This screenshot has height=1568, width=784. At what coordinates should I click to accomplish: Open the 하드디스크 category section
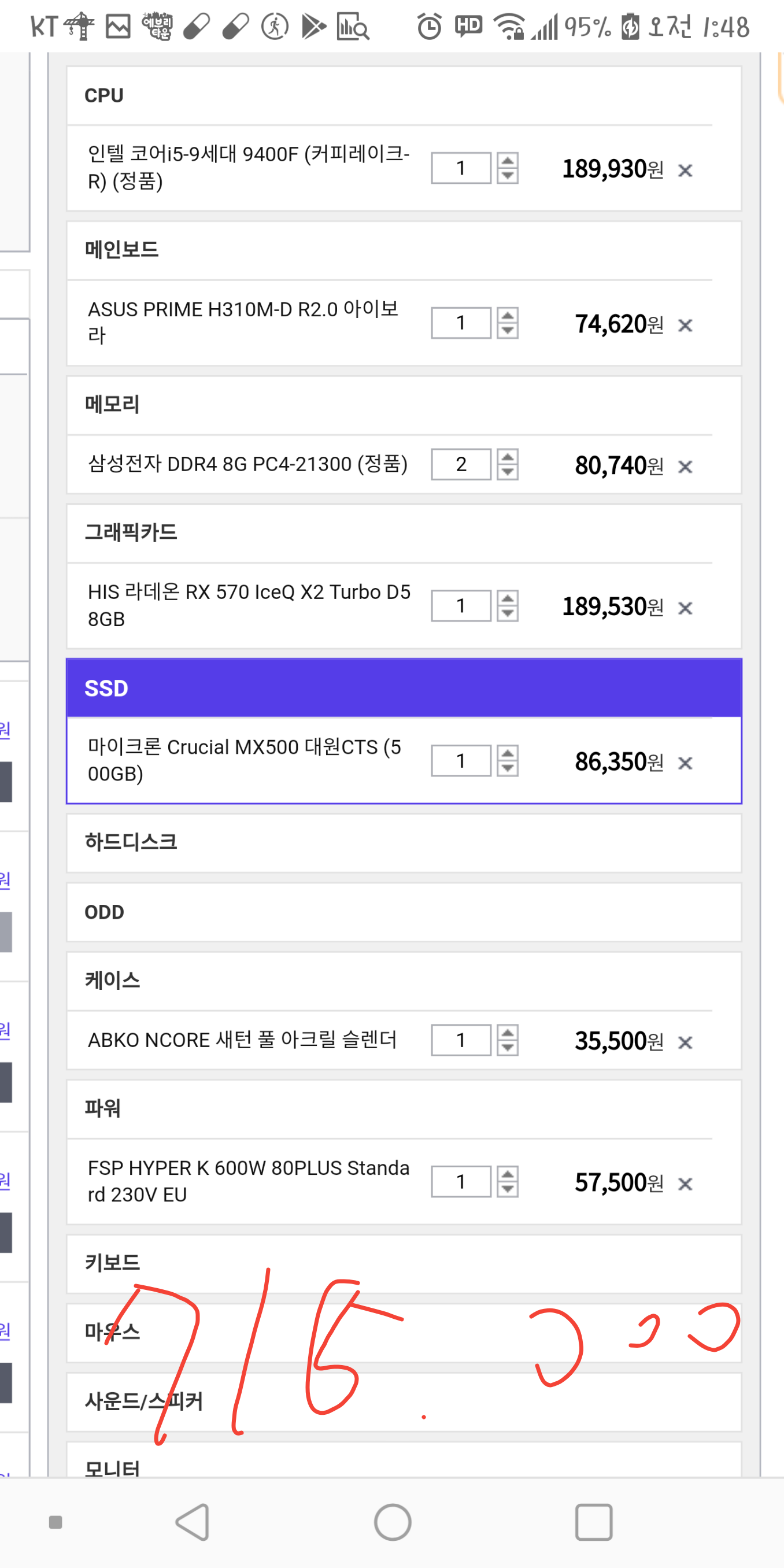[x=404, y=842]
